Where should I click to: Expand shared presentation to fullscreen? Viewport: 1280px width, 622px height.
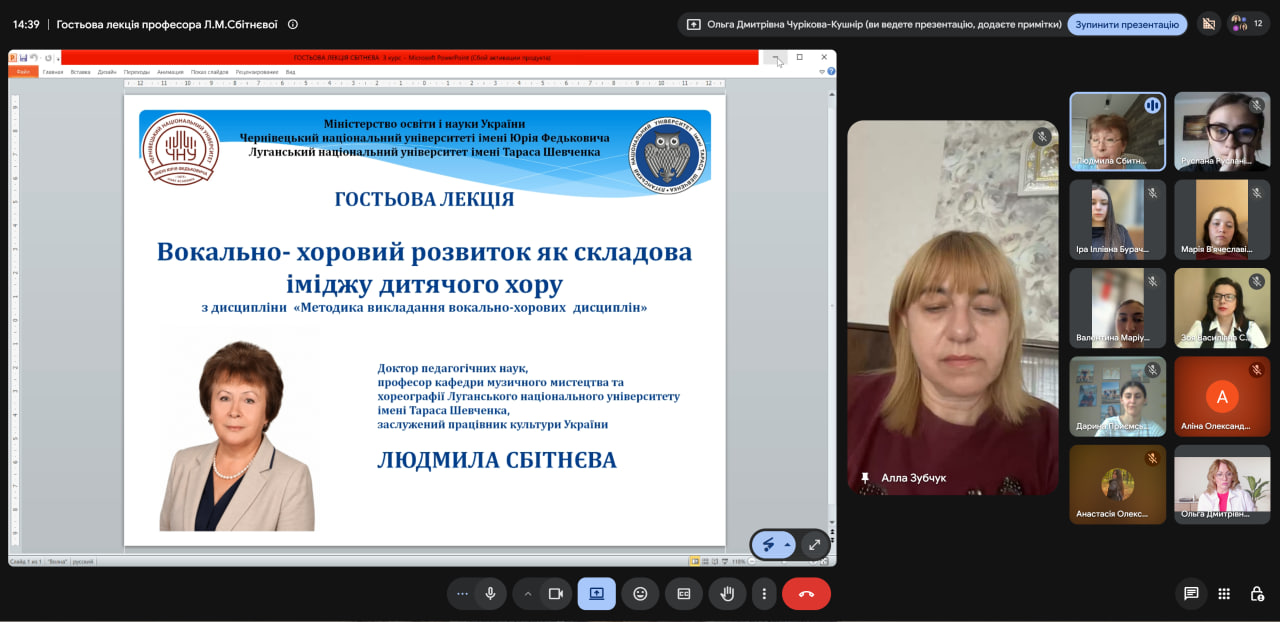(814, 545)
